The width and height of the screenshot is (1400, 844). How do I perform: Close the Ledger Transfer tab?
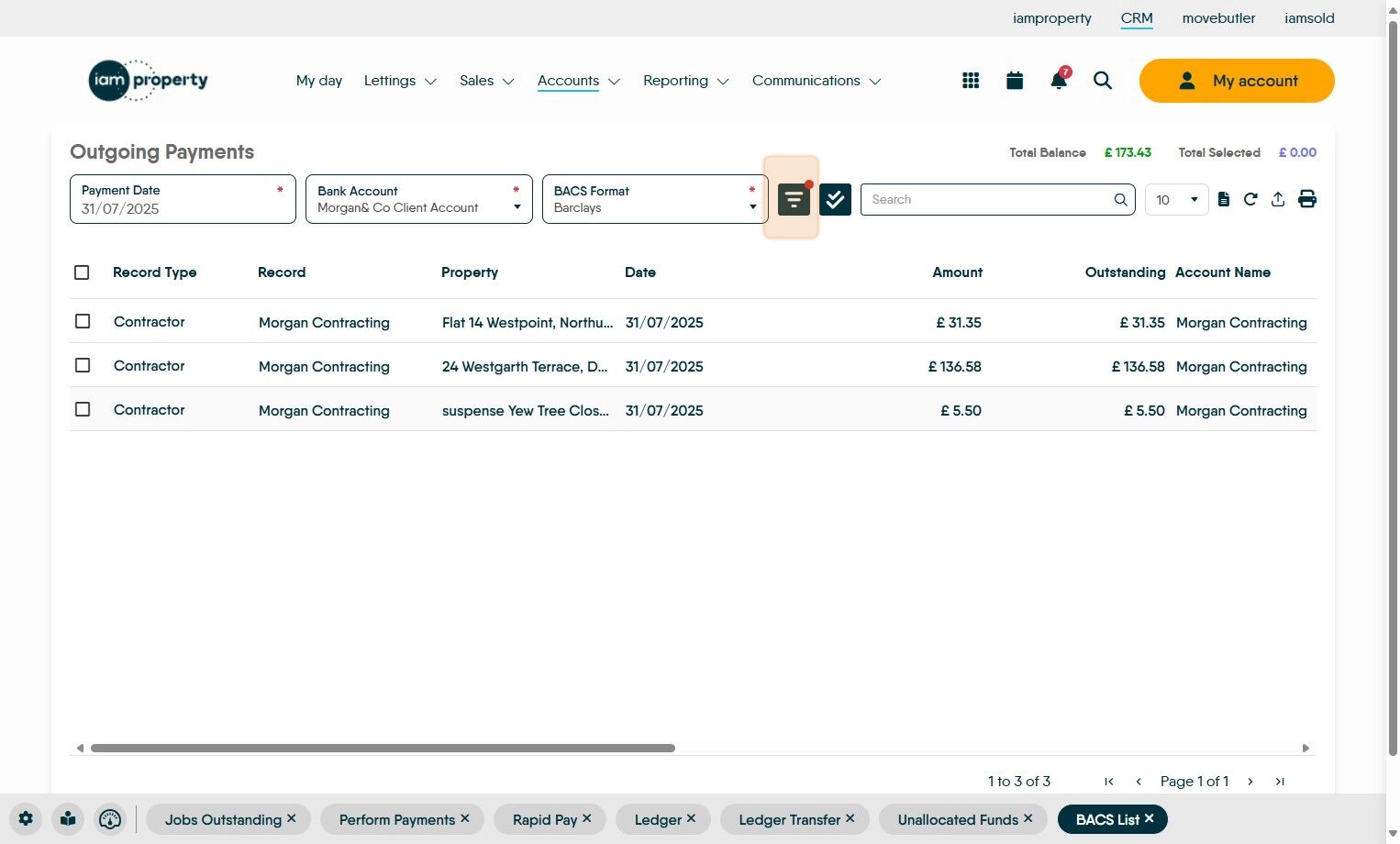click(850, 818)
